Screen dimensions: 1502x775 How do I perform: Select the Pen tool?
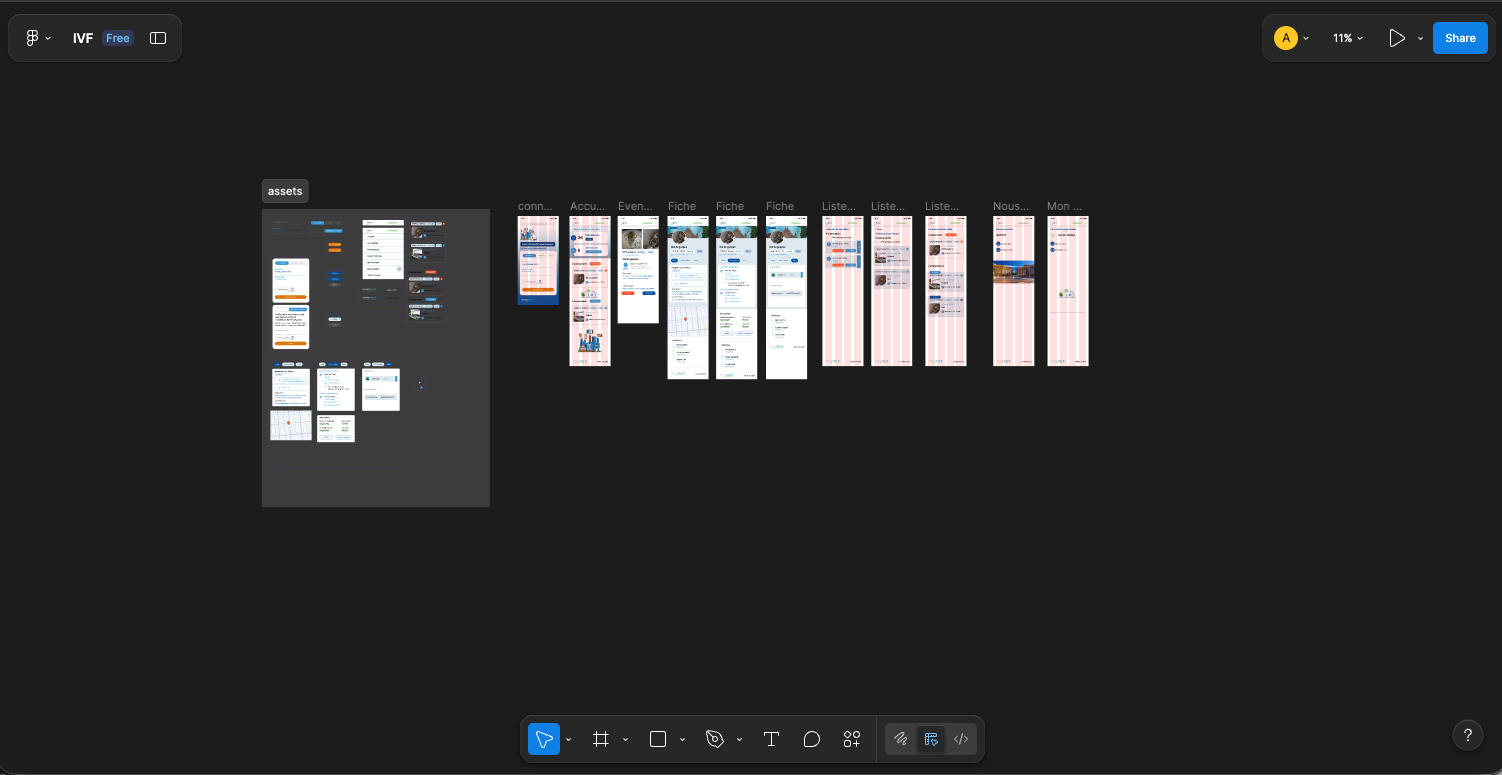(715, 739)
